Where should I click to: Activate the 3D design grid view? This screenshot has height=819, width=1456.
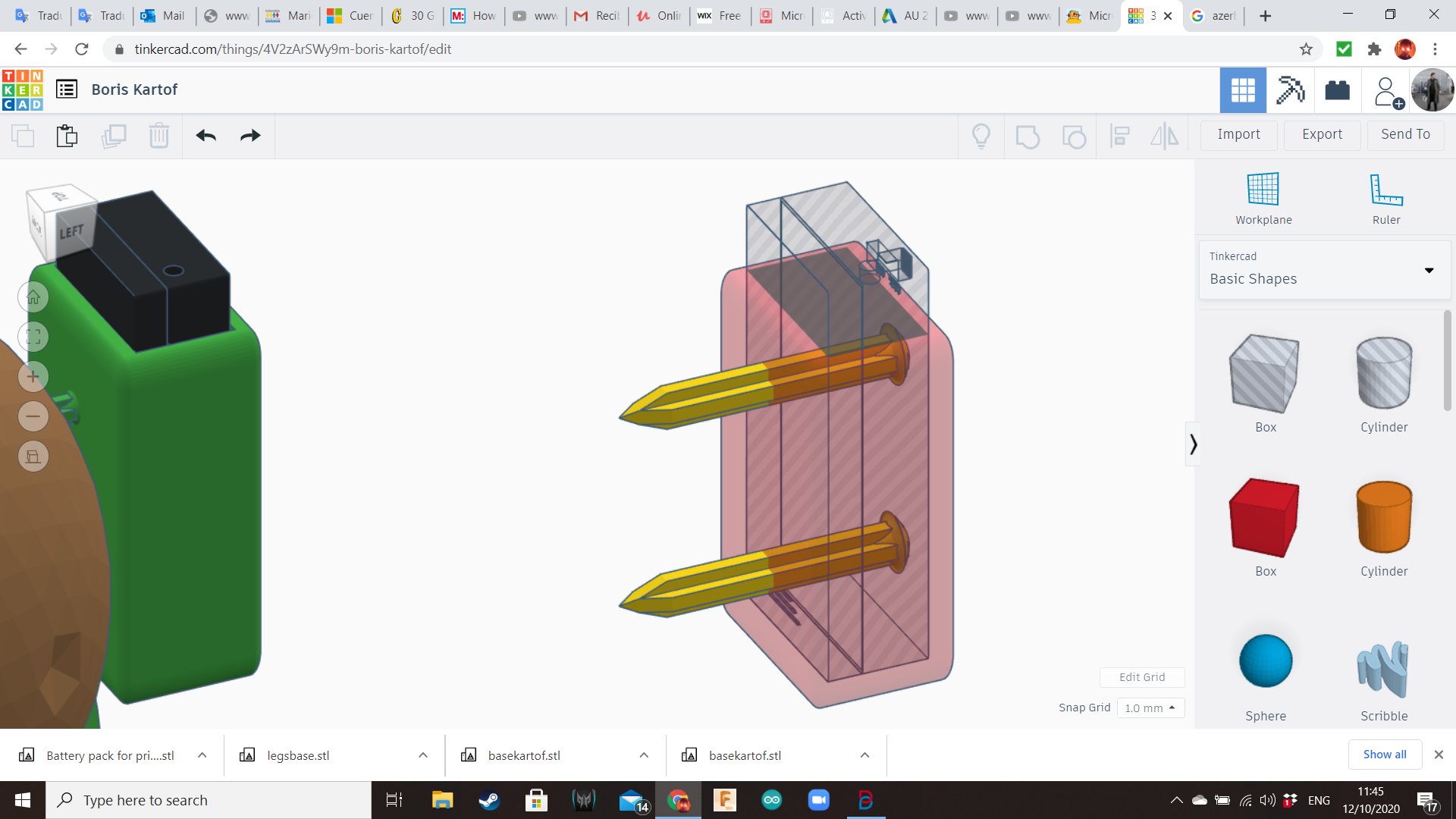coord(1243,90)
